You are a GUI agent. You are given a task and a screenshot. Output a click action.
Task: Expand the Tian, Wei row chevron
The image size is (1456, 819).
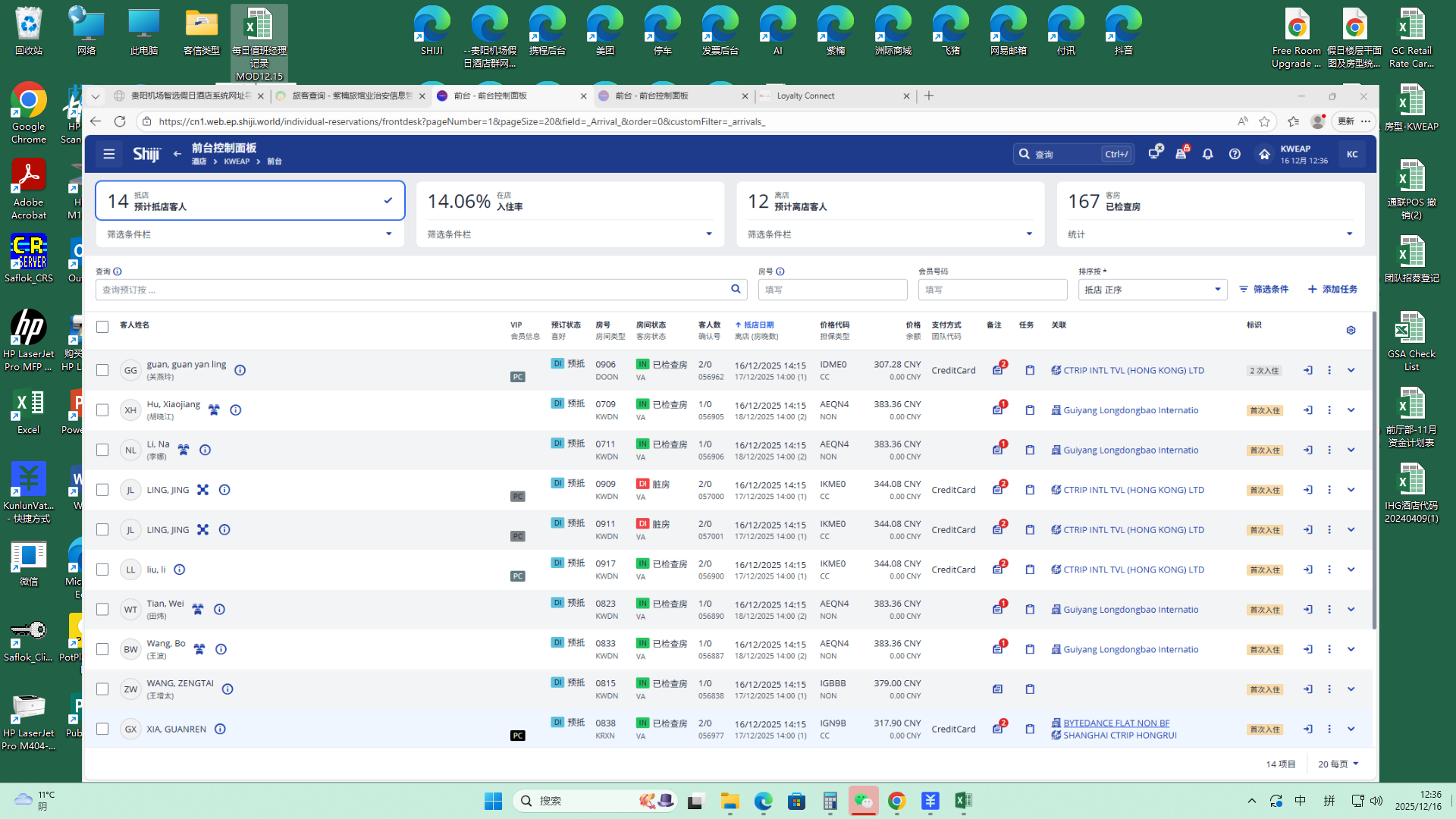click(1351, 610)
